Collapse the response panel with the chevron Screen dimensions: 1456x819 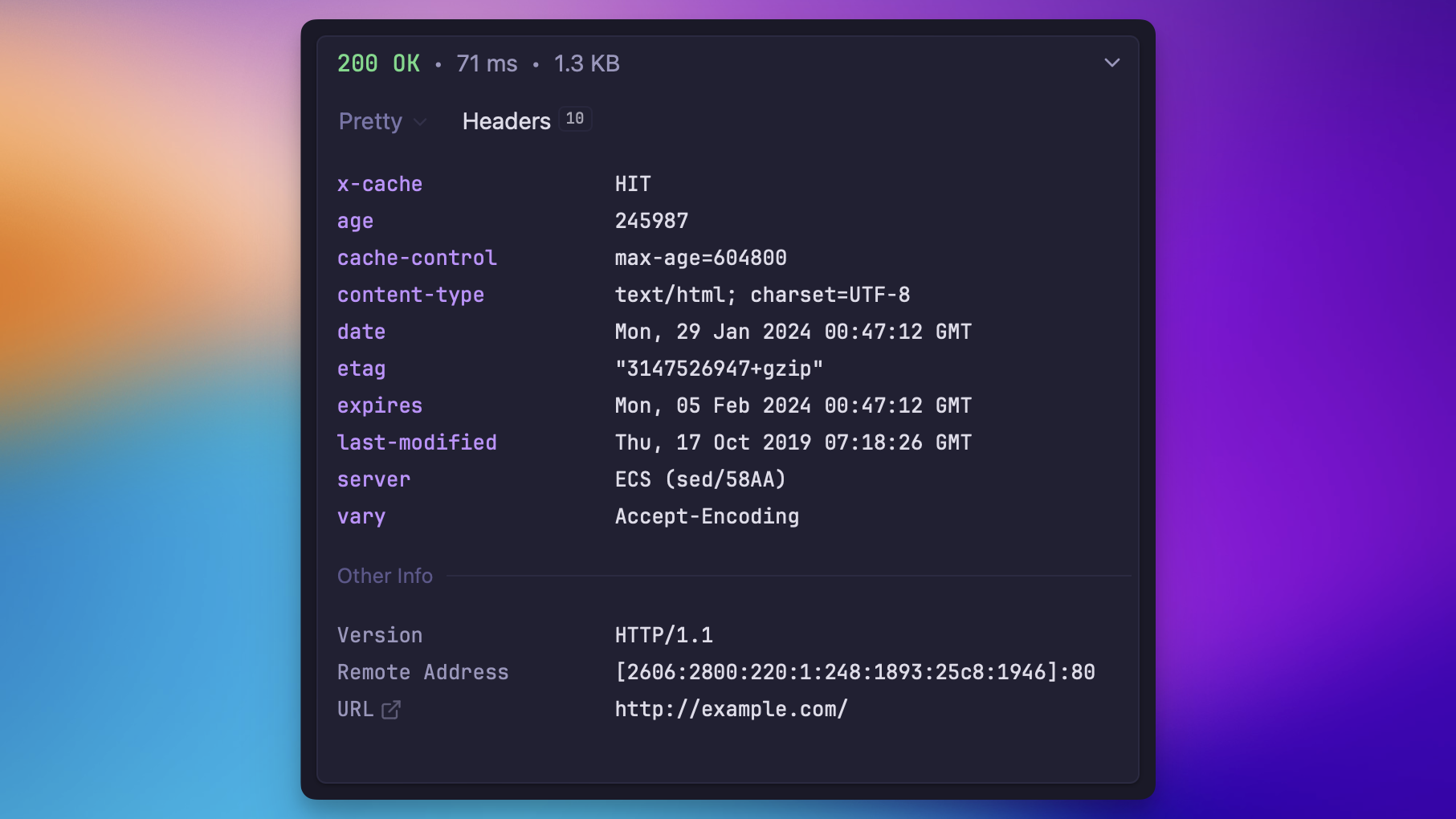tap(1111, 63)
